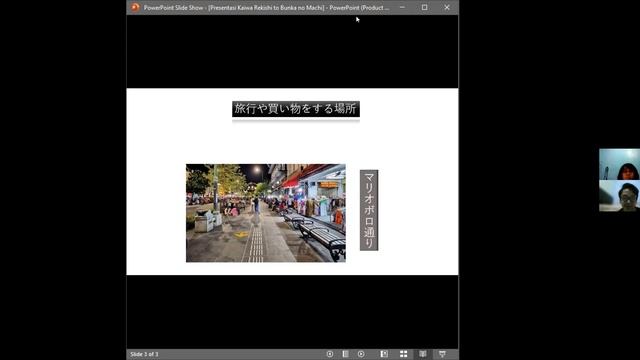This screenshot has height=360, width=640.
Task: Start Slide Show view icon
Action: click(442, 354)
